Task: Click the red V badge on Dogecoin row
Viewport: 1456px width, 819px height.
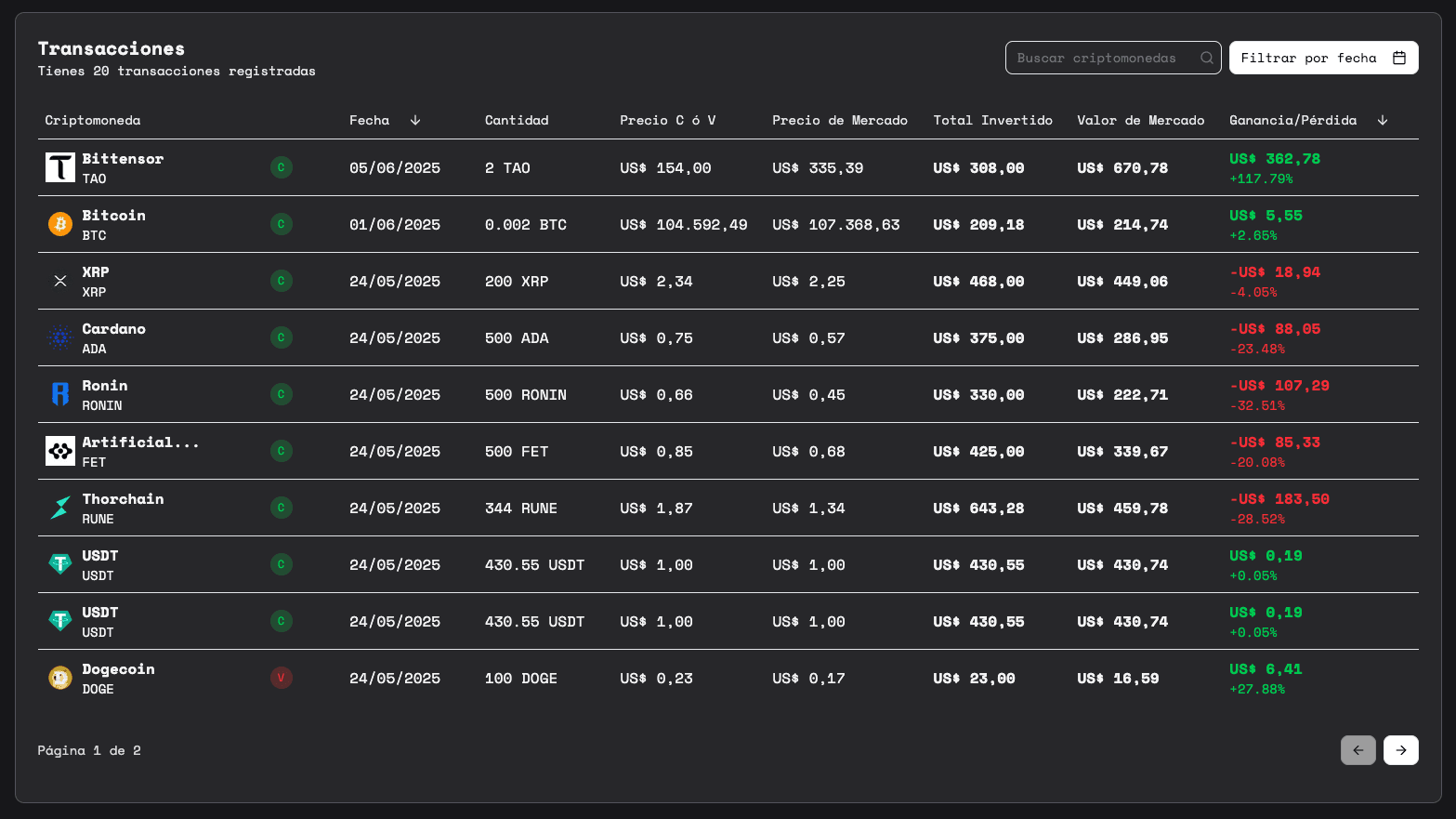Action: [x=282, y=678]
